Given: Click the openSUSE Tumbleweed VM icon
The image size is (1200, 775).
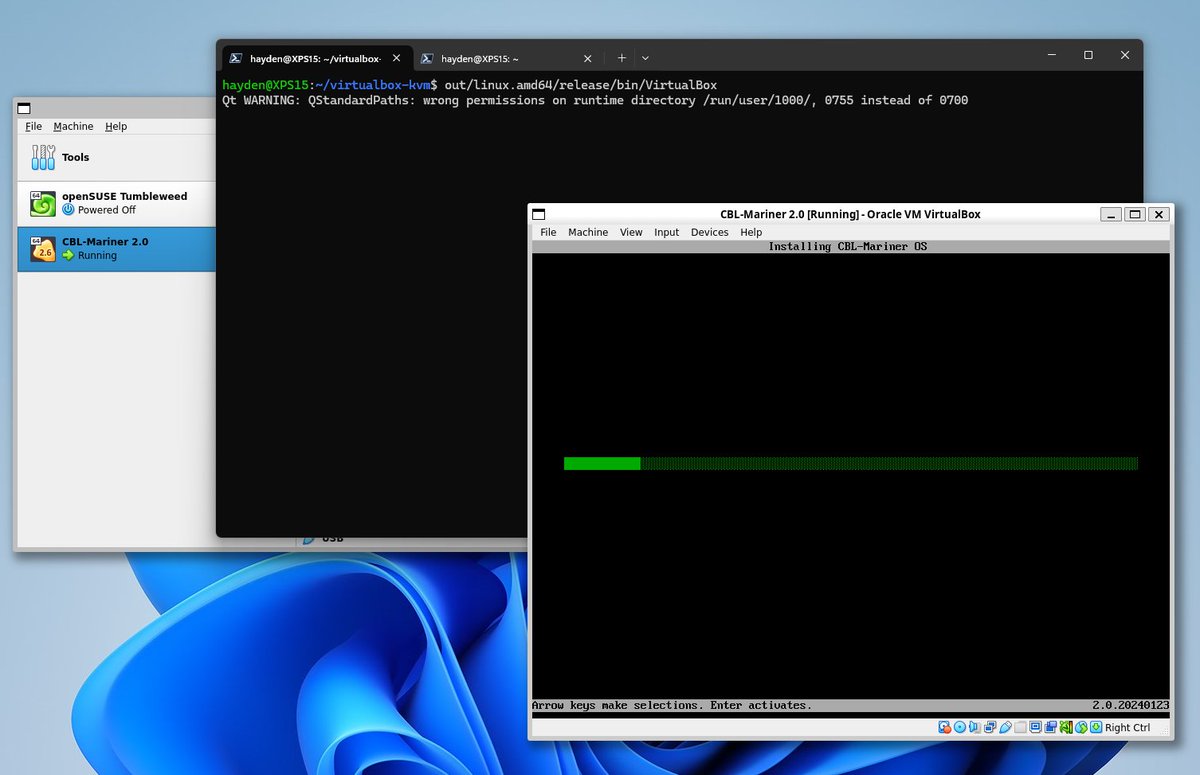Looking at the screenshot, I should click(x=42, y=203).
